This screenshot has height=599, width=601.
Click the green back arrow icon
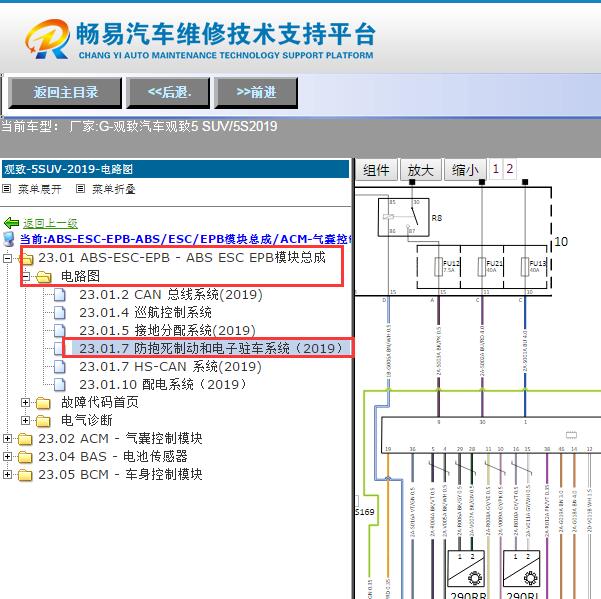[x=11, y=223]
